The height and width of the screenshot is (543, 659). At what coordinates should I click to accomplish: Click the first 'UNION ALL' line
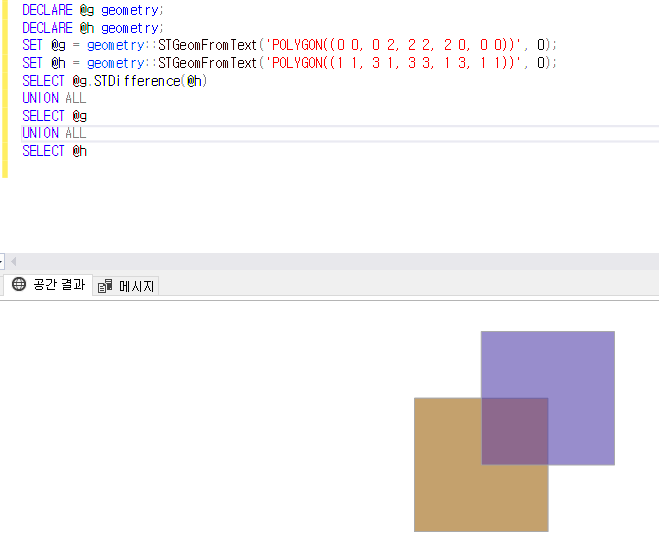pos(54,98)
